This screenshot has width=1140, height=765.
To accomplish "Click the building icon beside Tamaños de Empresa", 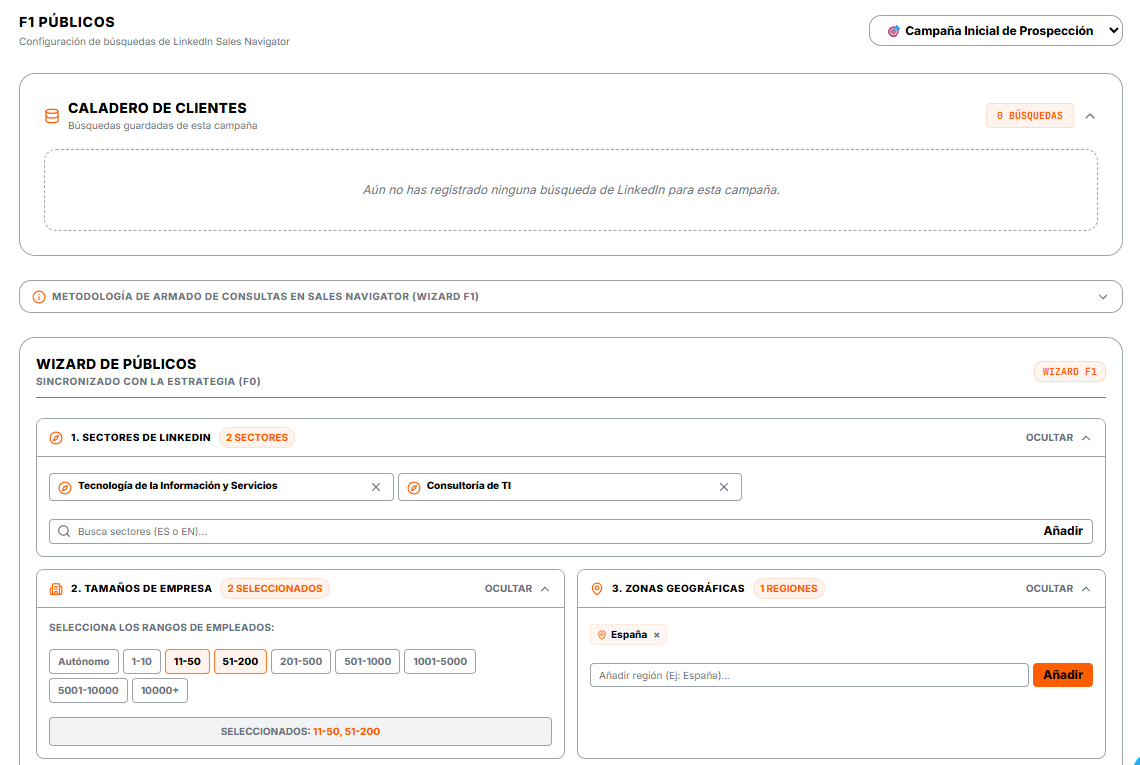I will 56,589.
